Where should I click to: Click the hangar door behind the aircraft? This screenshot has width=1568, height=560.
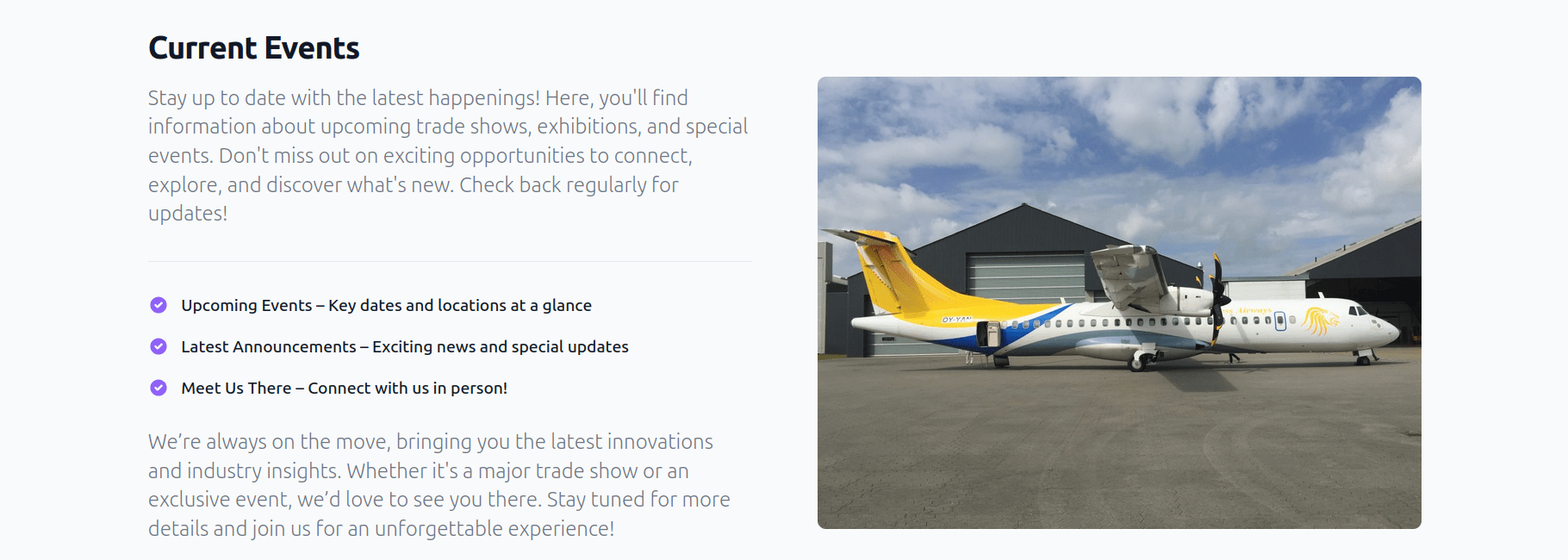(x=1025, y=277)
